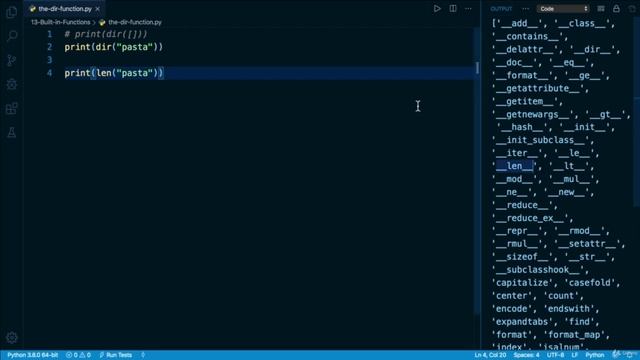Change indentation via Spaces: 4
This screenshot has width=640, height=360.
click(x=527, y=355)
